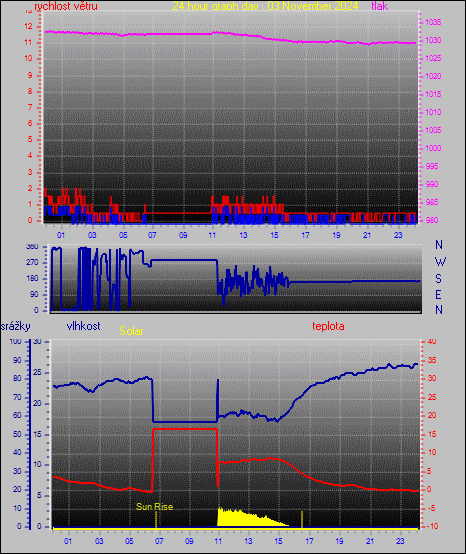Click humidity axis value 40
Viewport: 466px width, 554px height.
pos(17,453)
